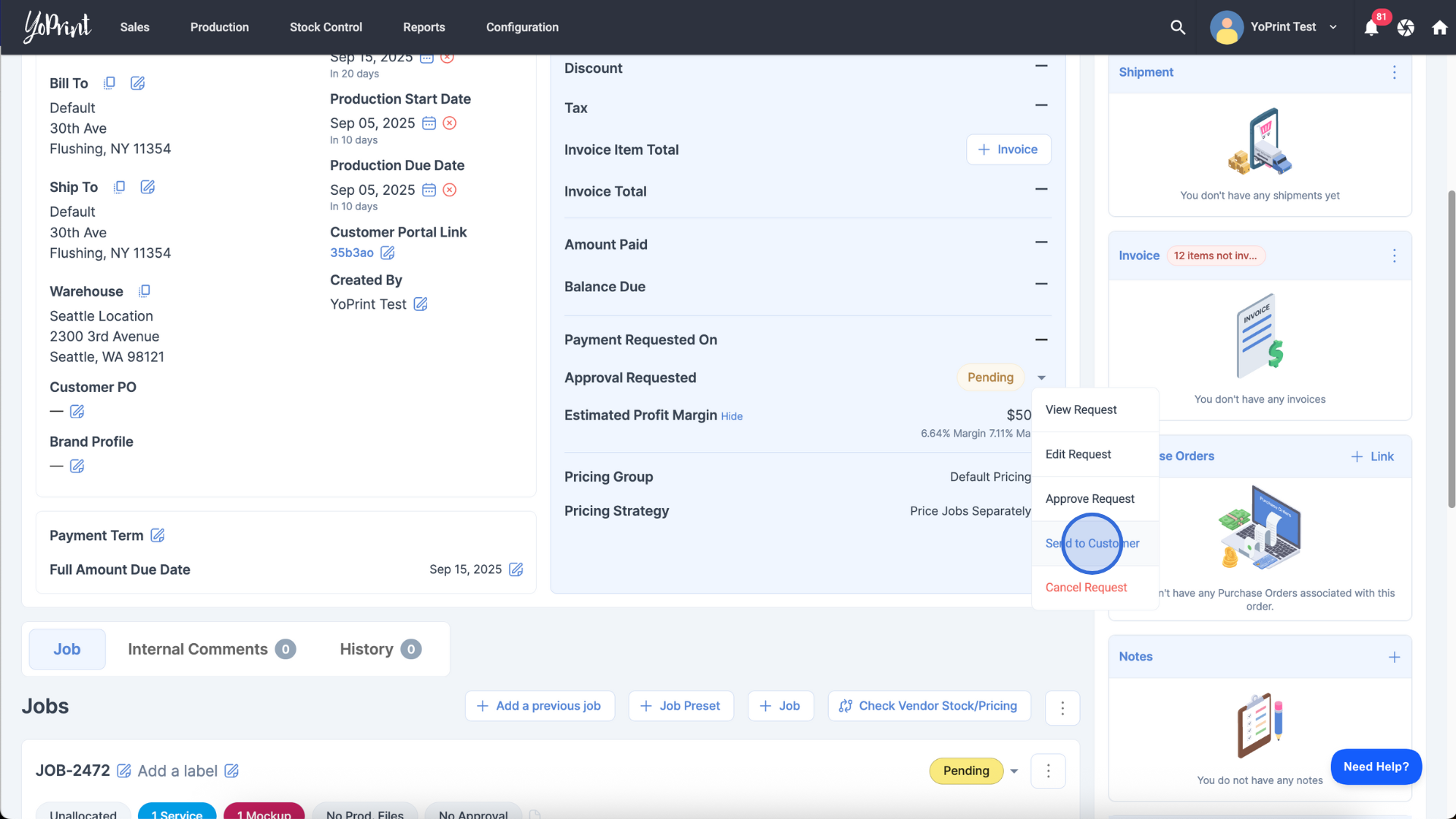Copy the Bill To address
The width and height of the screenshot is (1456, 819).
click(x=109, y=83)
